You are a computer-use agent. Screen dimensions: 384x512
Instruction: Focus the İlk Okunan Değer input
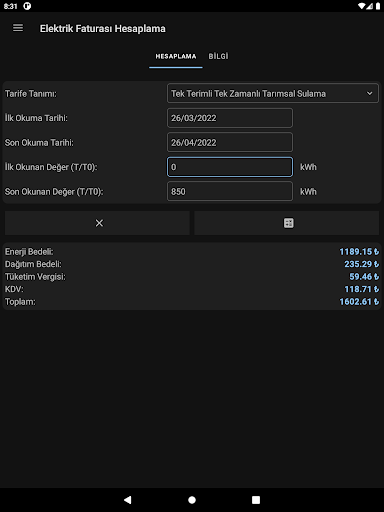[230, 167]
